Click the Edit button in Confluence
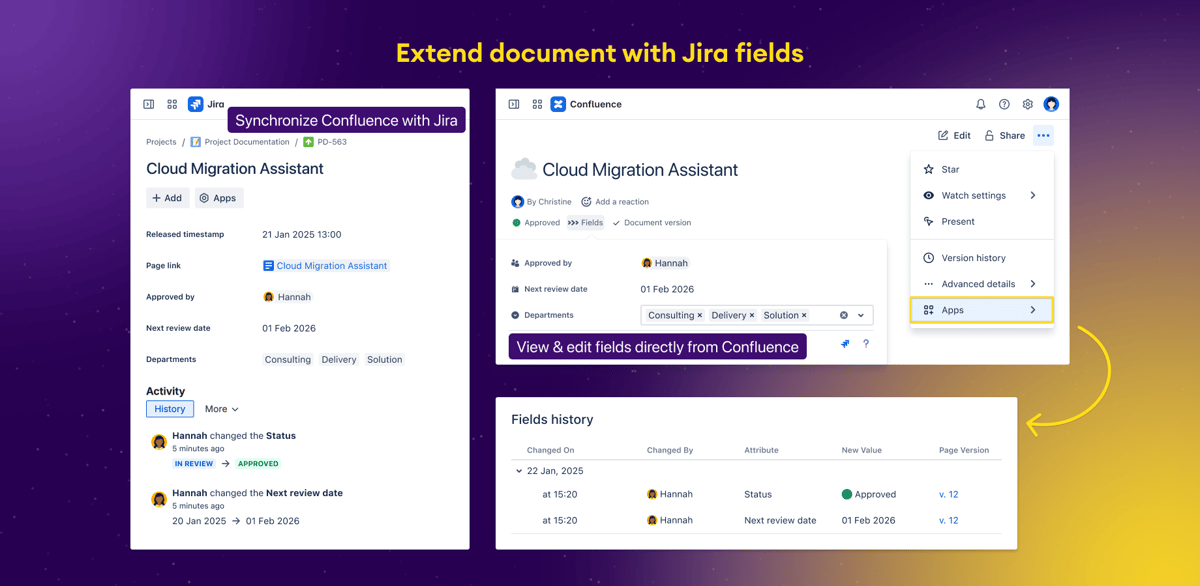The height and width of the screenshot is (586, 1200). [x=954, y=135]
